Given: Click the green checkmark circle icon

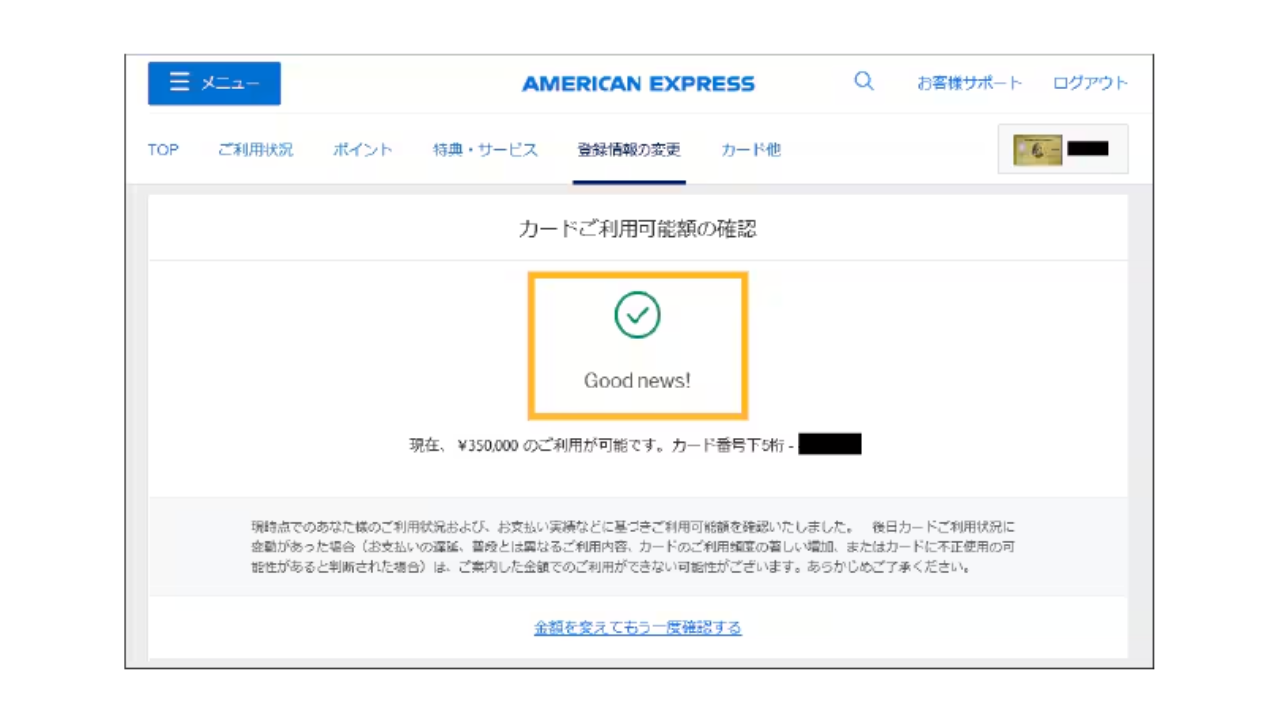Looking at the screenshot, I should (637, 315).
